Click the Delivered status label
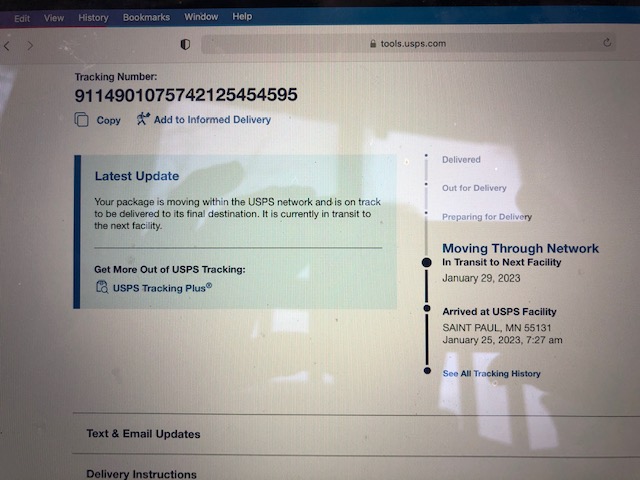 pos(461,160)
